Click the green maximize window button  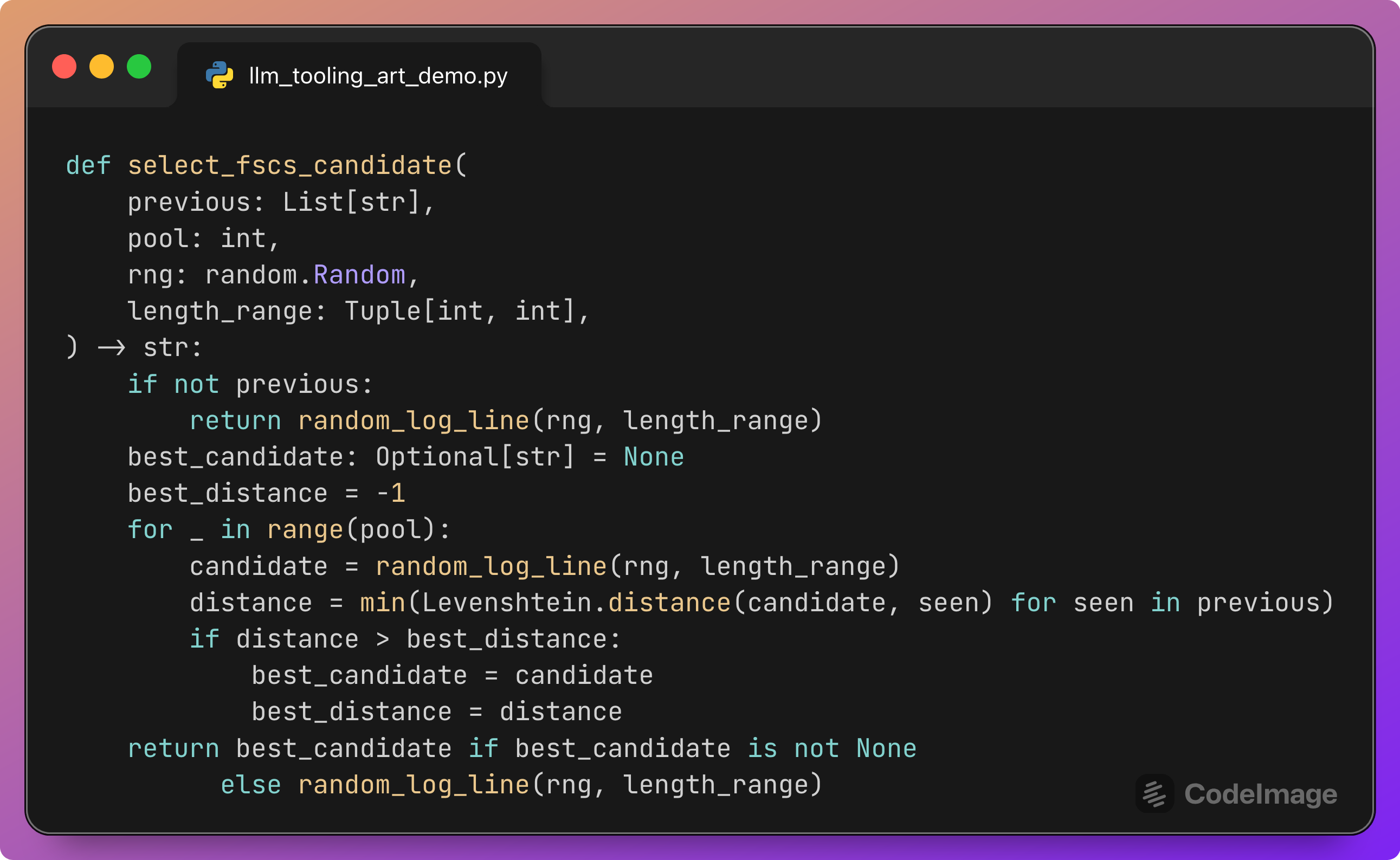click(x=139, y=67)
